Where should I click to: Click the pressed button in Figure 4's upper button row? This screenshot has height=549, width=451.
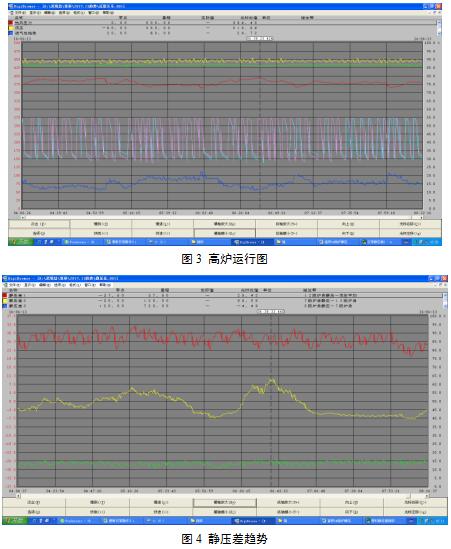224,502
